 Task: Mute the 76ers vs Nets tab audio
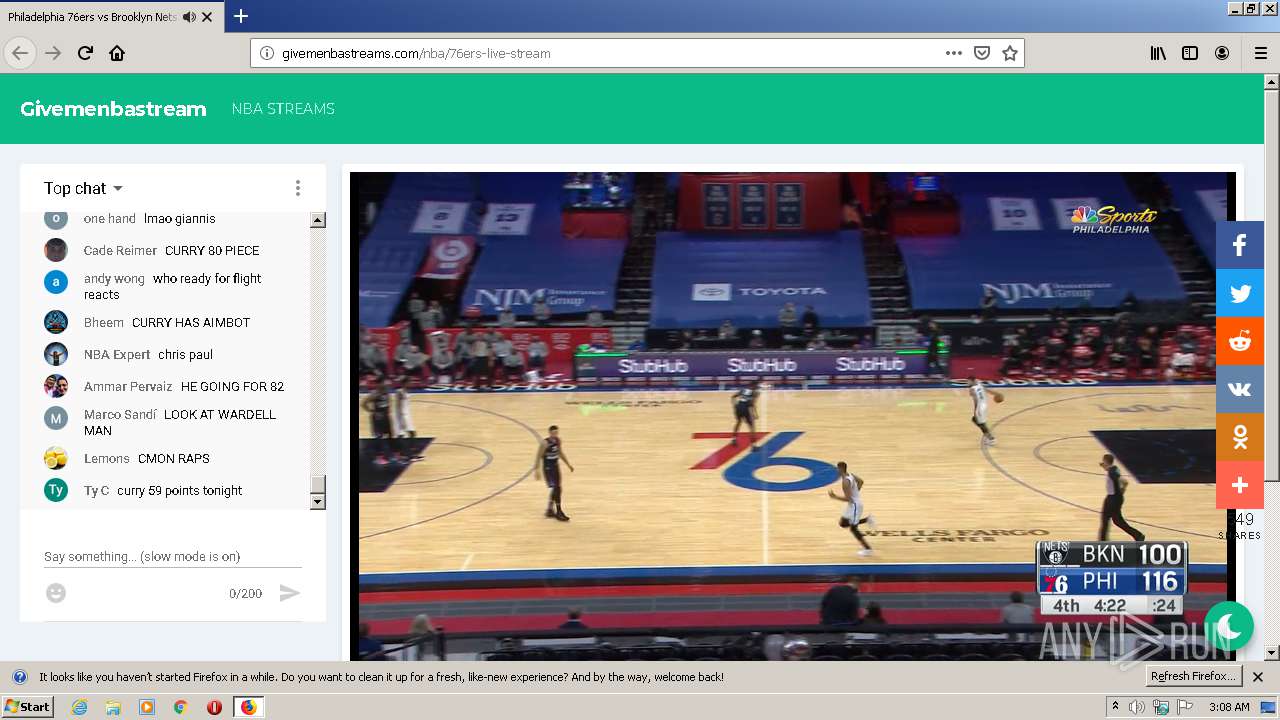pyautogui.click(x=190, y=17)
